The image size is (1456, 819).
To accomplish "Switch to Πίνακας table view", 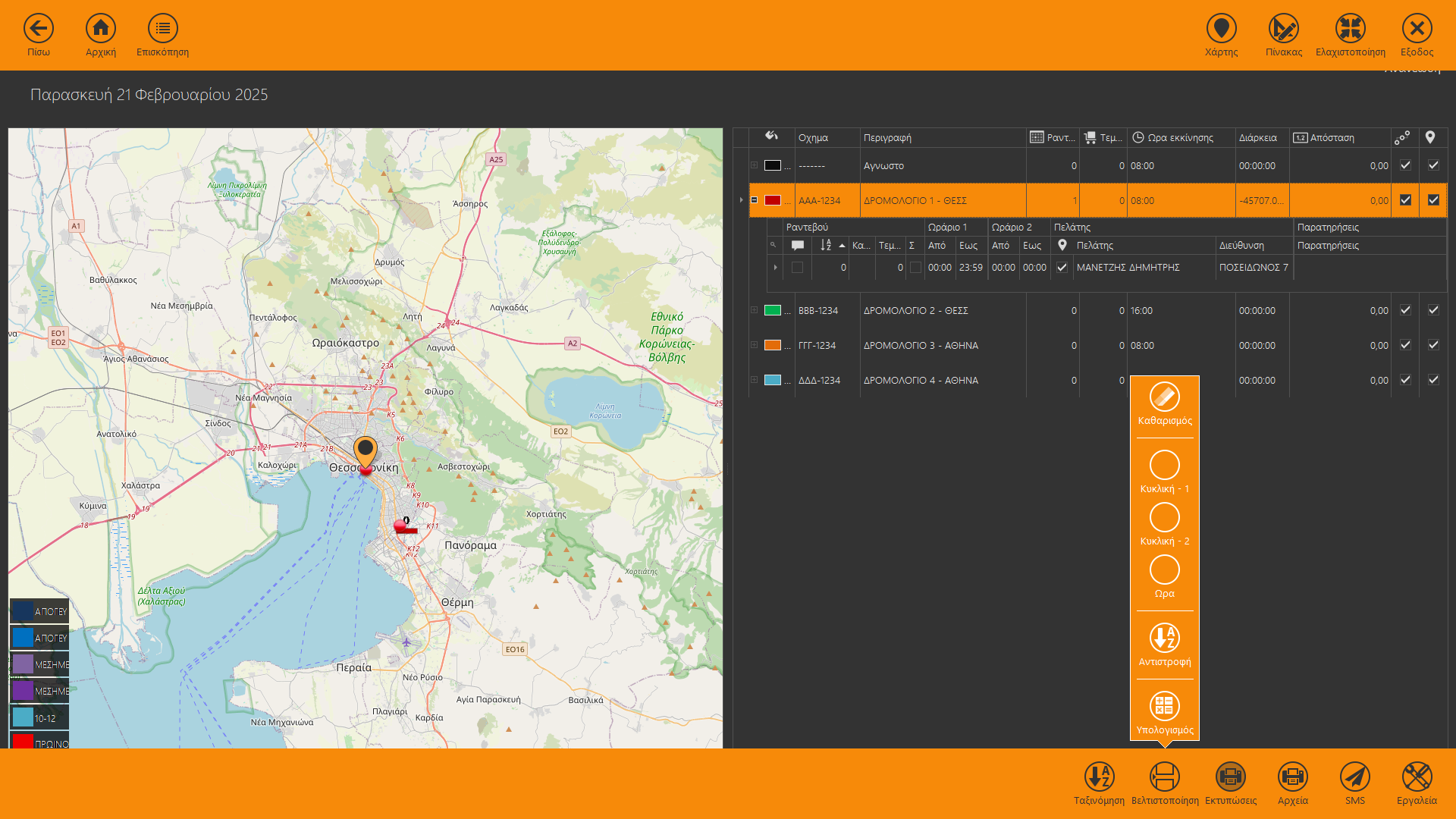I will [x=1283, y=36].
